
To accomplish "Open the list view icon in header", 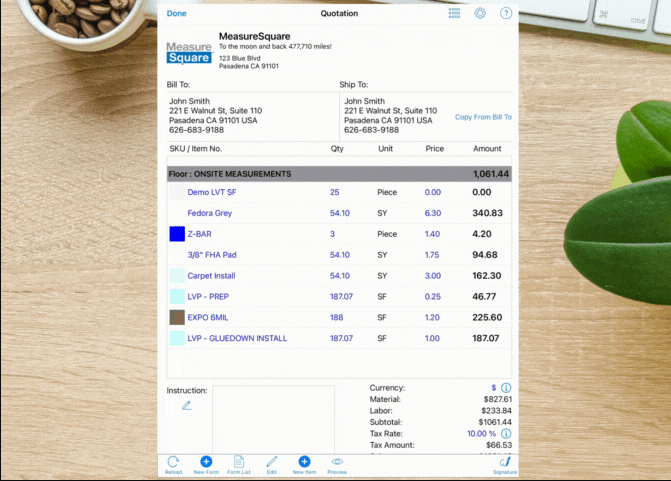I will point(454,13).
